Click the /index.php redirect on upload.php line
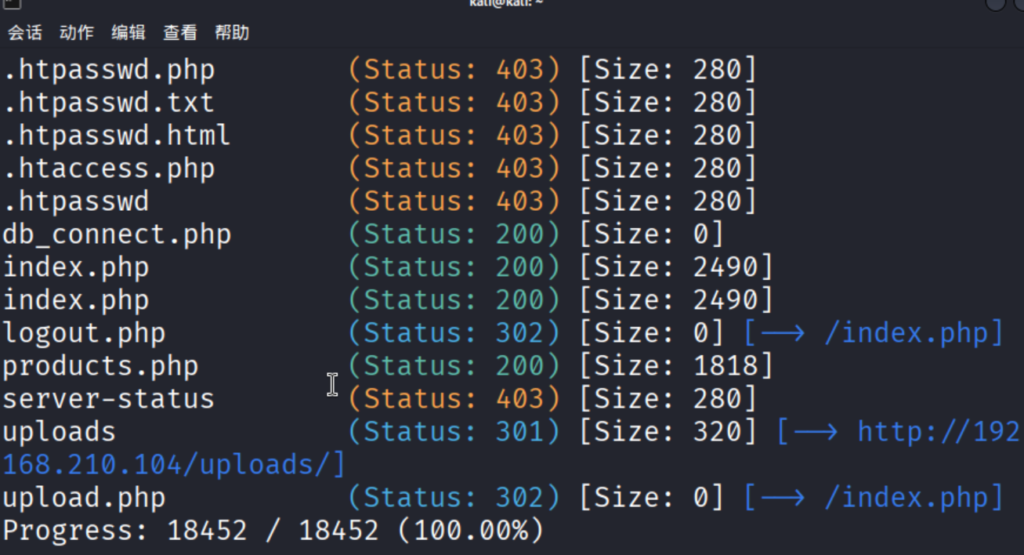The width and height of the screenshot is (1024, 555). 912,498
